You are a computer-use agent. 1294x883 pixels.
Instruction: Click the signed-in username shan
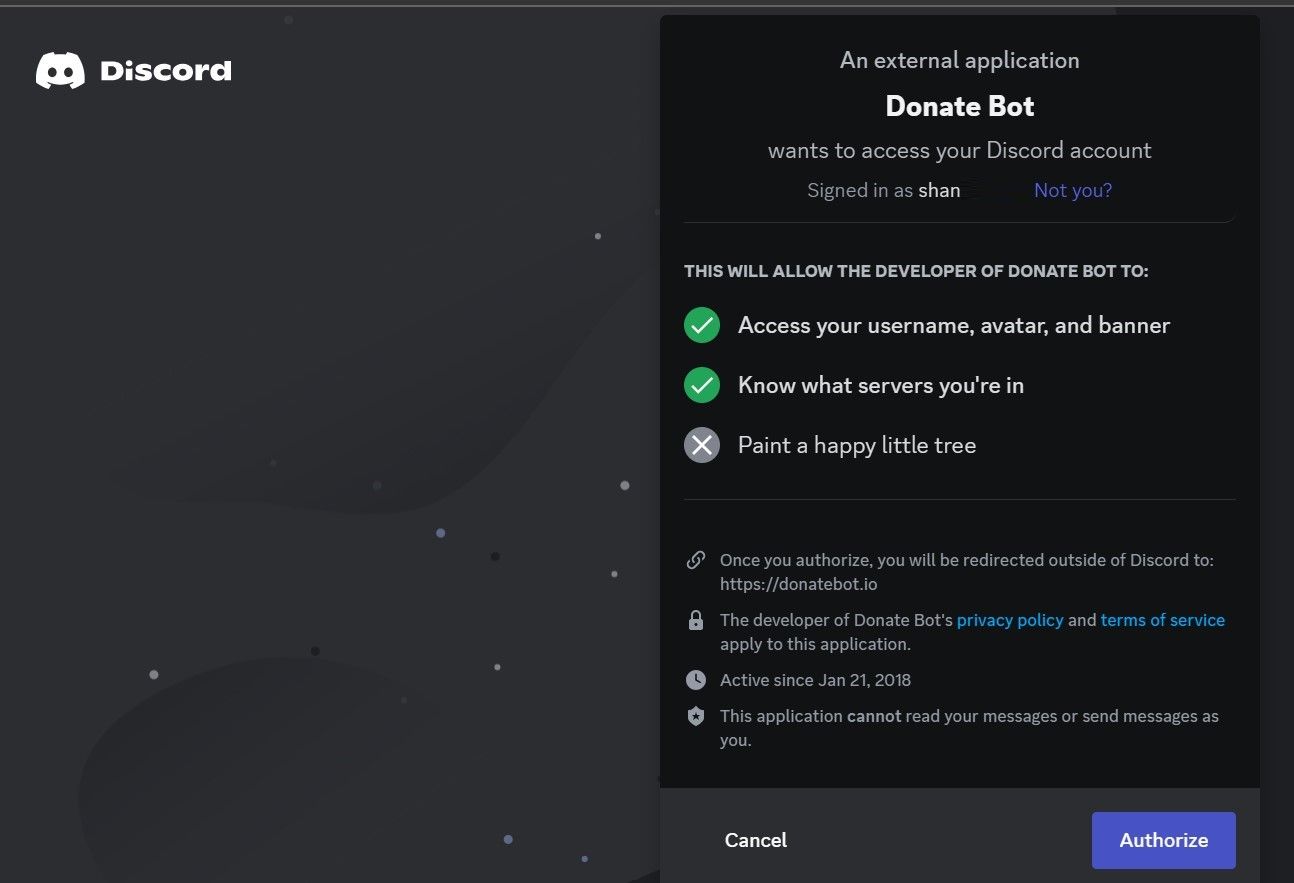click(939, 190)
